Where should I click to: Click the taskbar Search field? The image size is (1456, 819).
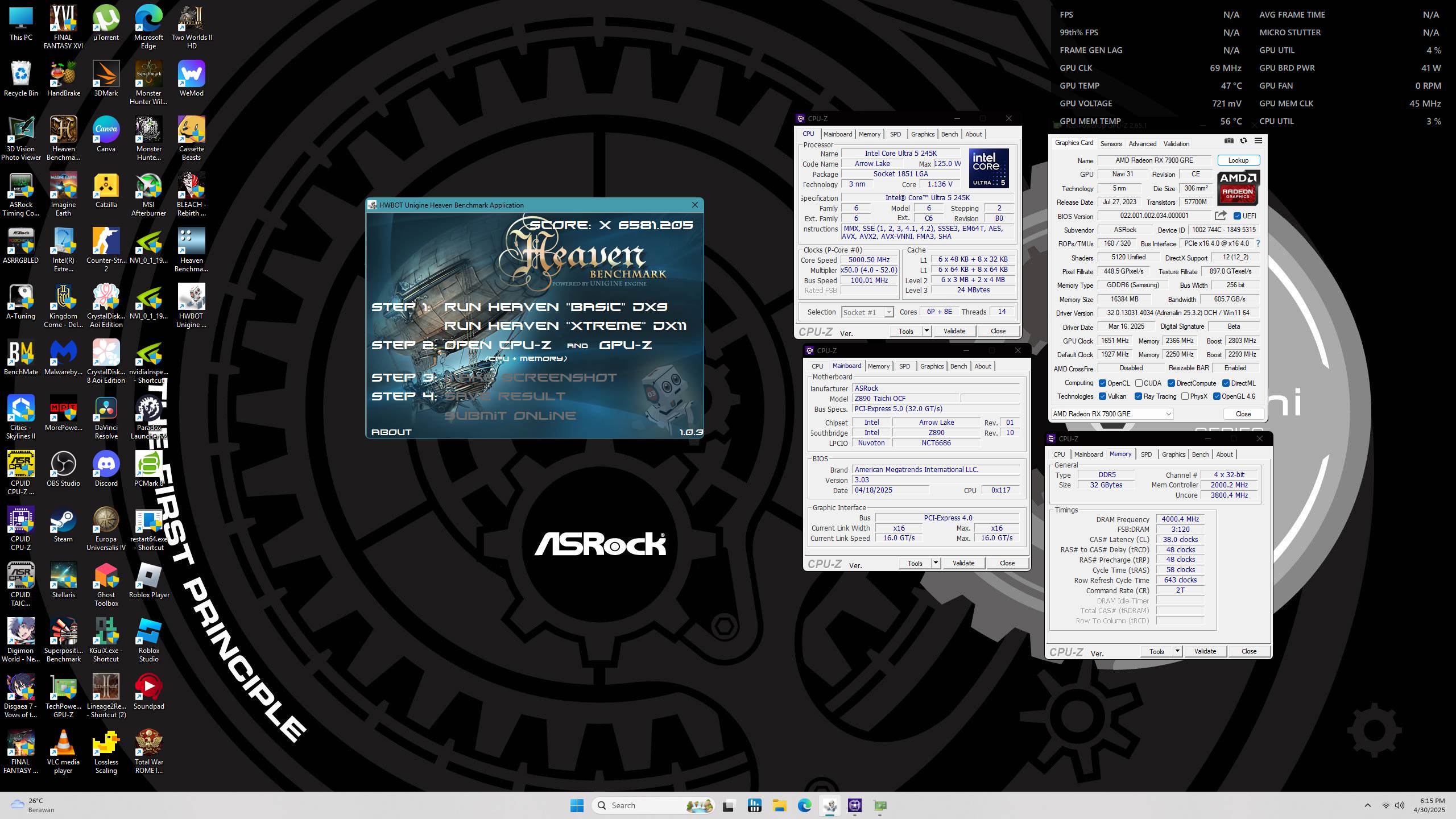[x=653, y=805]
